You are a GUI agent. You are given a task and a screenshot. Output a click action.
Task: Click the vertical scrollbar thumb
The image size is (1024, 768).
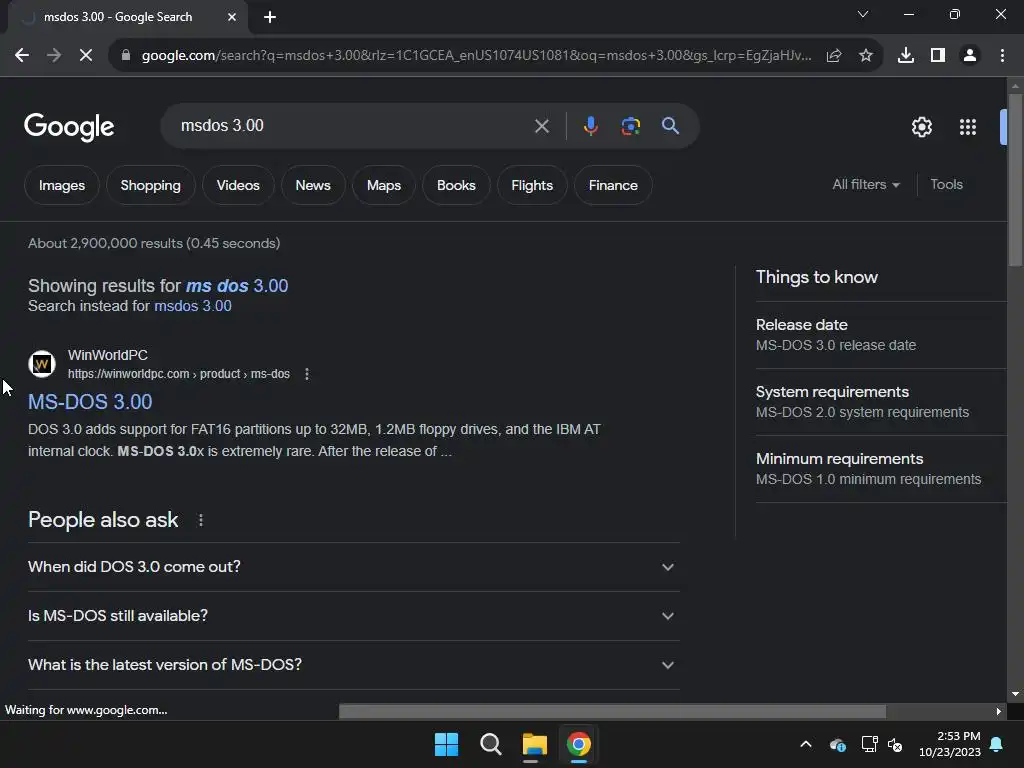pos(1015,180)
